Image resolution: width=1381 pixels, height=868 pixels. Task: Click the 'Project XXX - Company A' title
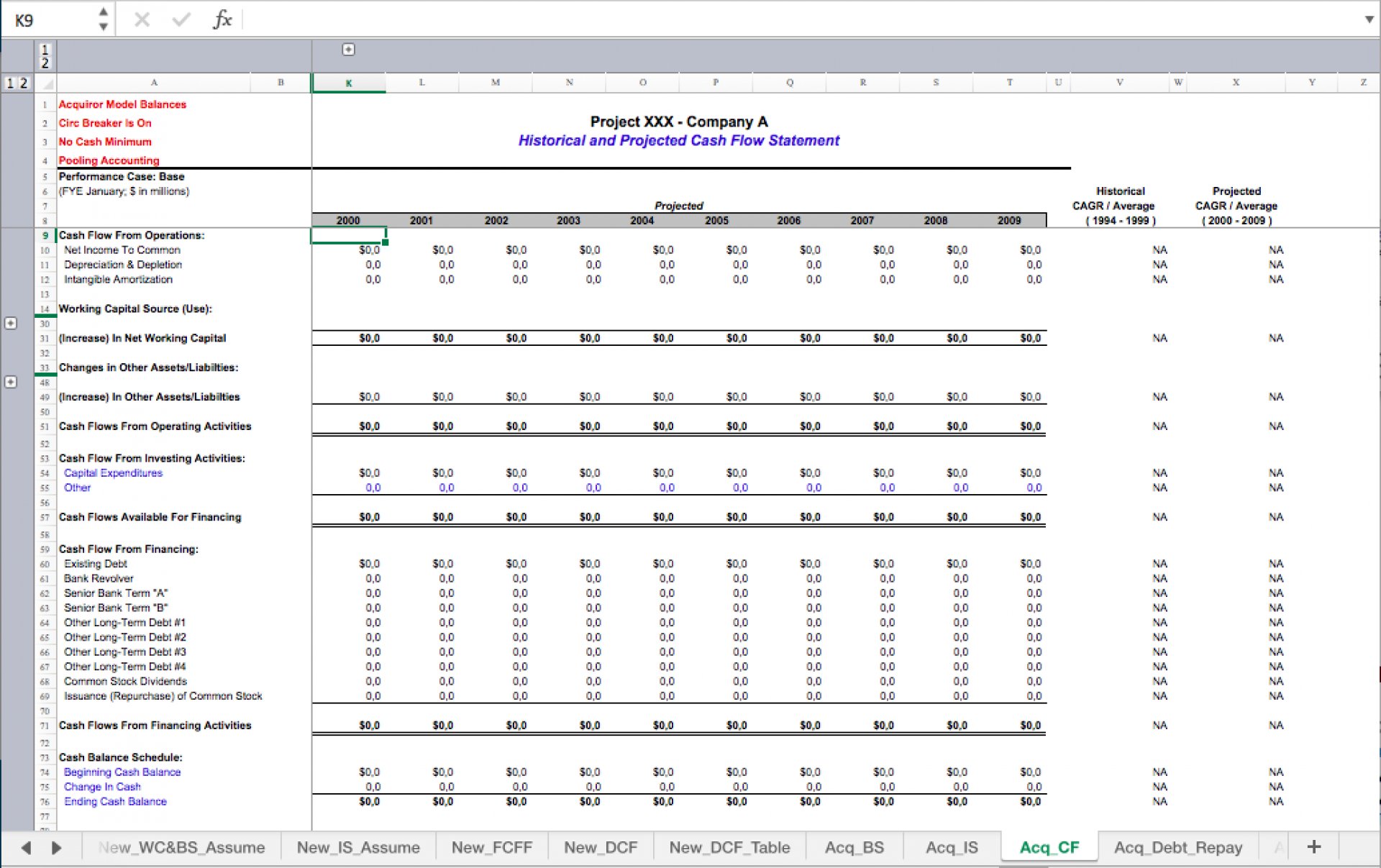679,122
